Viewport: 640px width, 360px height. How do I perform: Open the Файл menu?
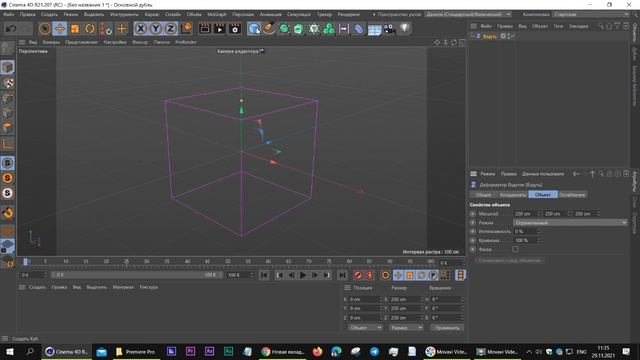point(8,14)
